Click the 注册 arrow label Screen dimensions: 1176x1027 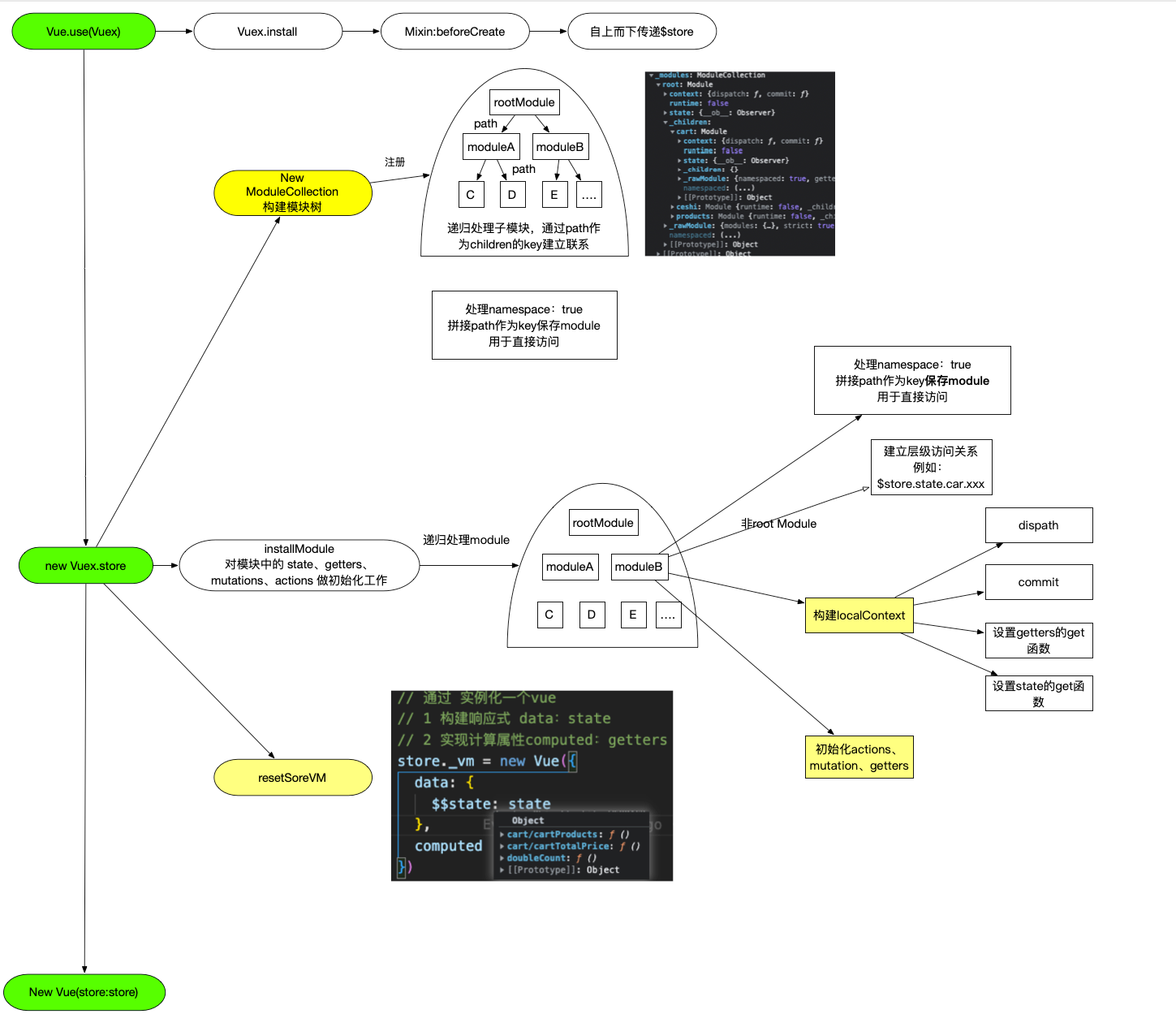[395, 162]
